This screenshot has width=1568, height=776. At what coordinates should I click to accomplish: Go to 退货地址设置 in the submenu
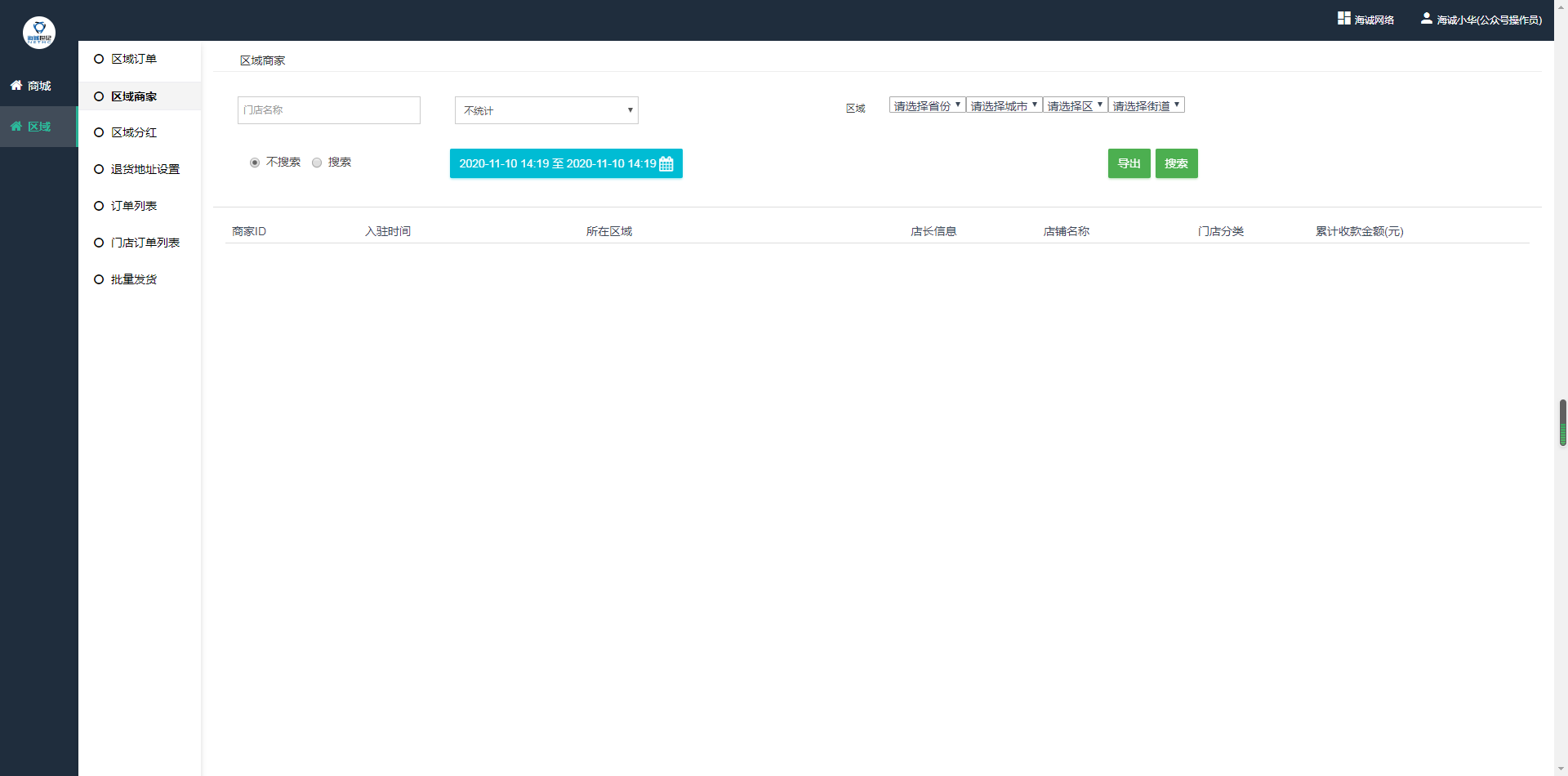point(145,169)
